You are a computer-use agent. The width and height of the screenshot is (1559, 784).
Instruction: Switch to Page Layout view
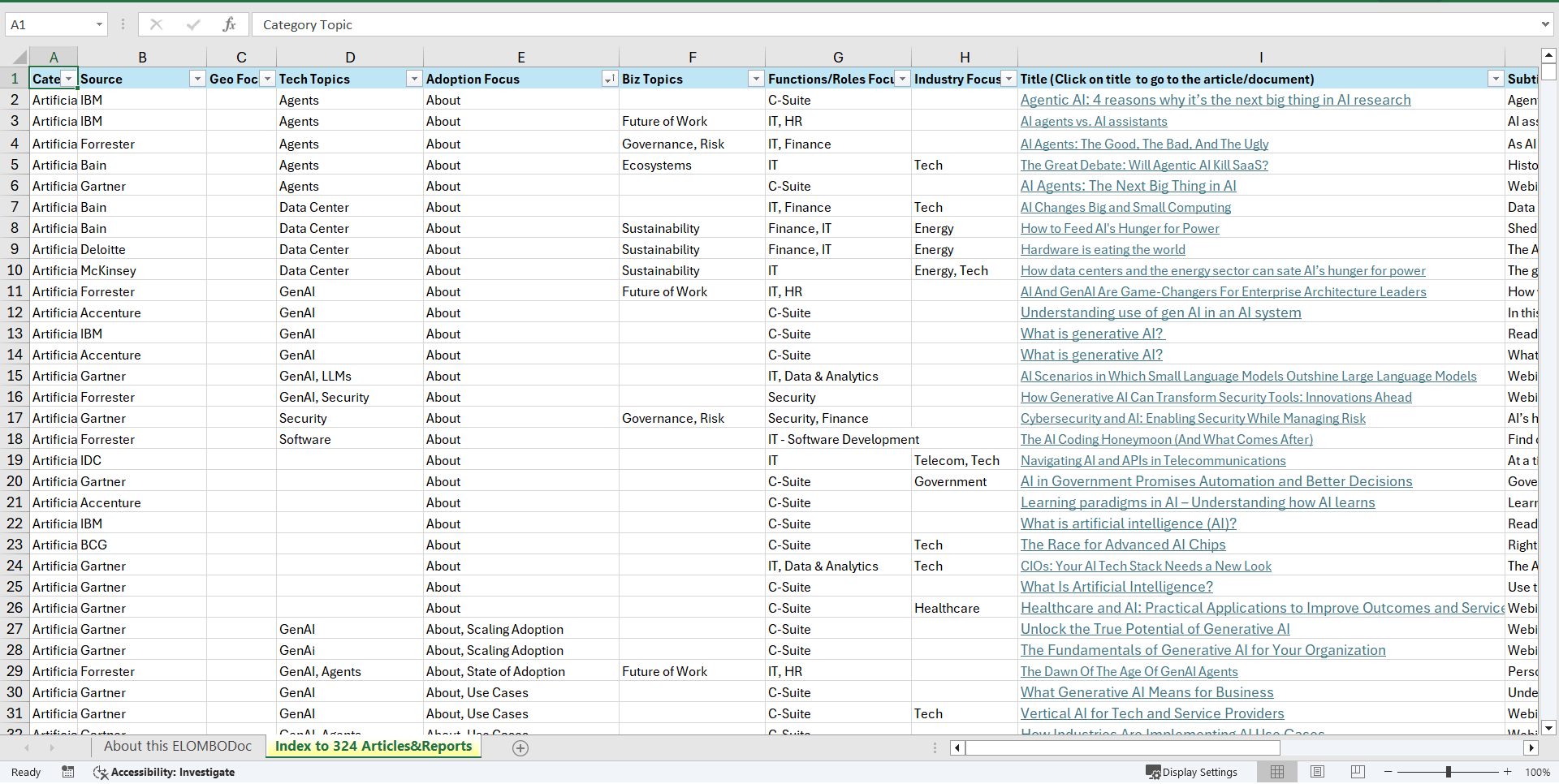1317,772
